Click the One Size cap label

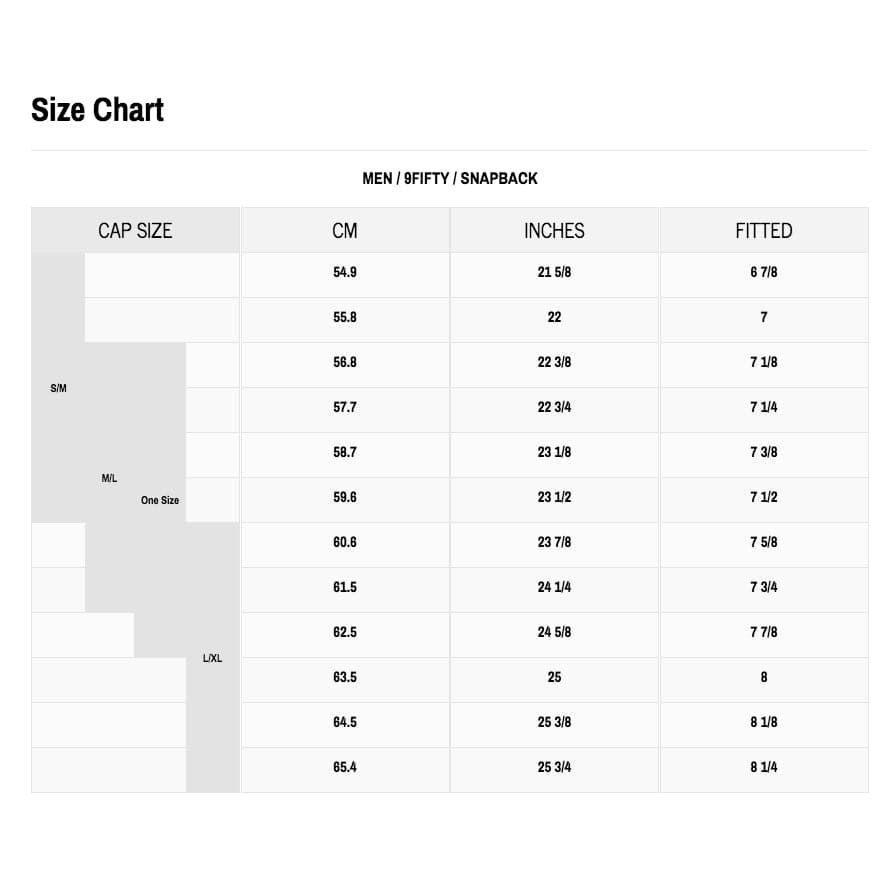(x=160, y=500)
